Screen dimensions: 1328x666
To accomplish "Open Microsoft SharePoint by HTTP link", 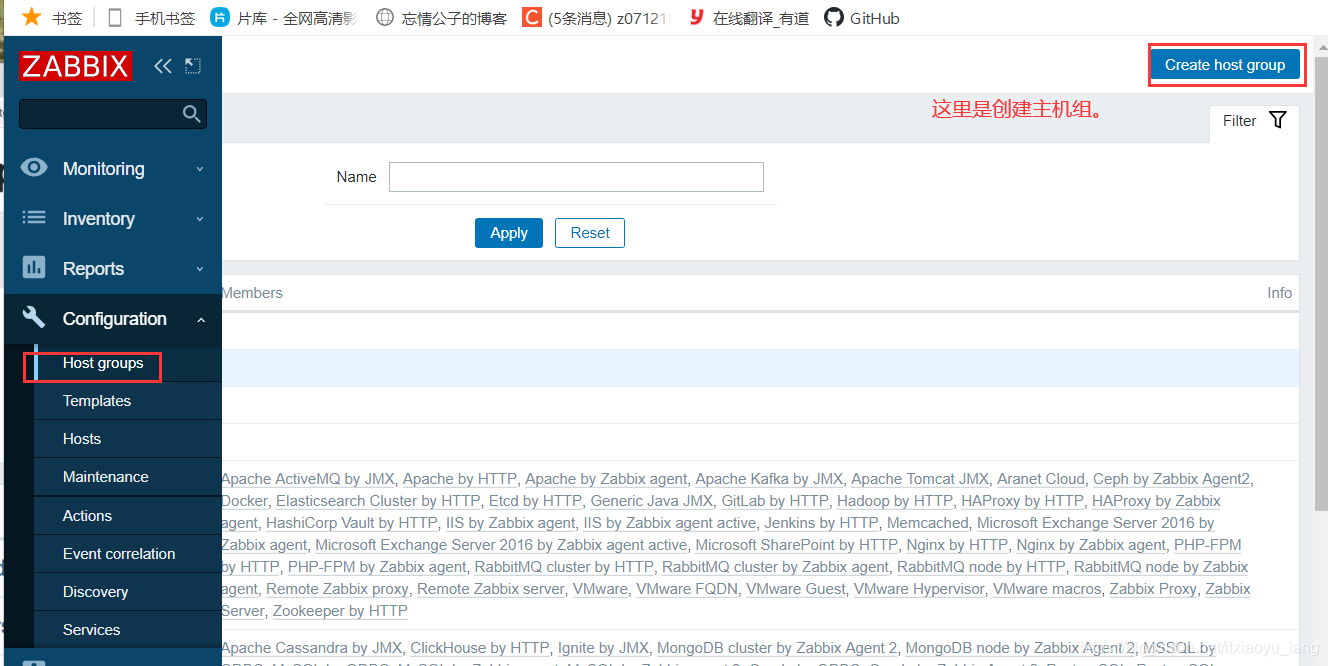I will [797, 545].
